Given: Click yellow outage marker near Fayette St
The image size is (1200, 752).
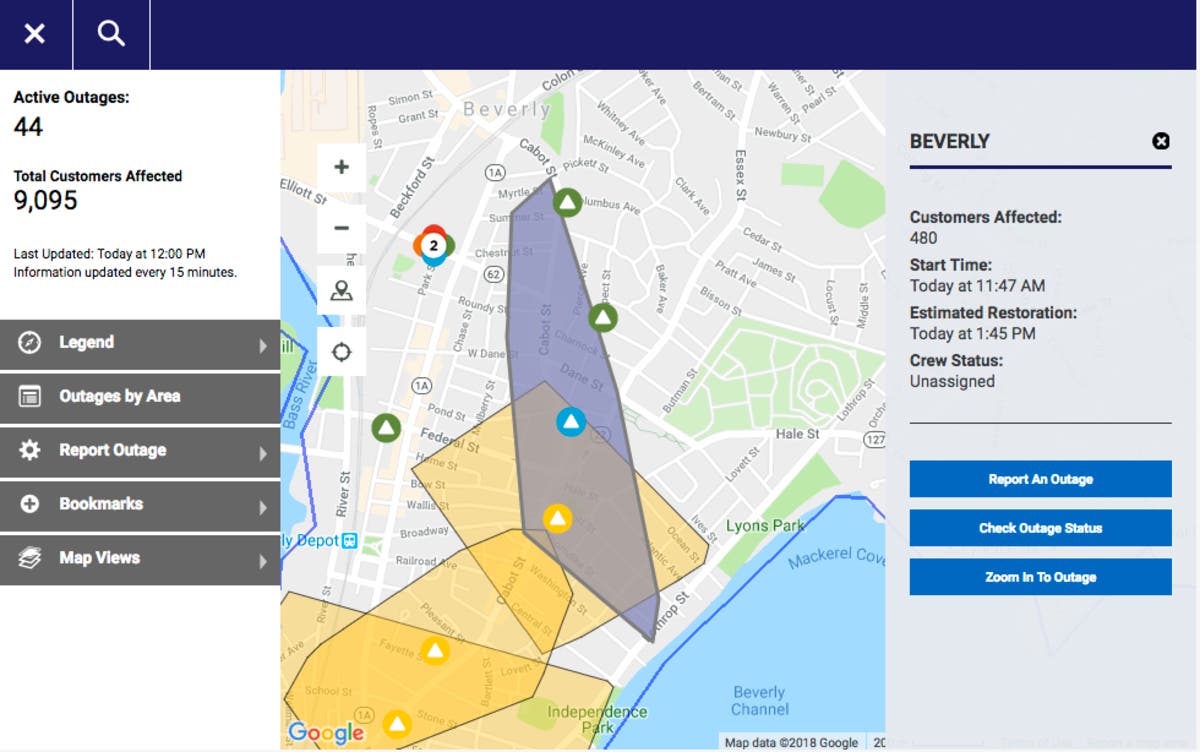Looking at the screenshot, I should tap(434, 652).
